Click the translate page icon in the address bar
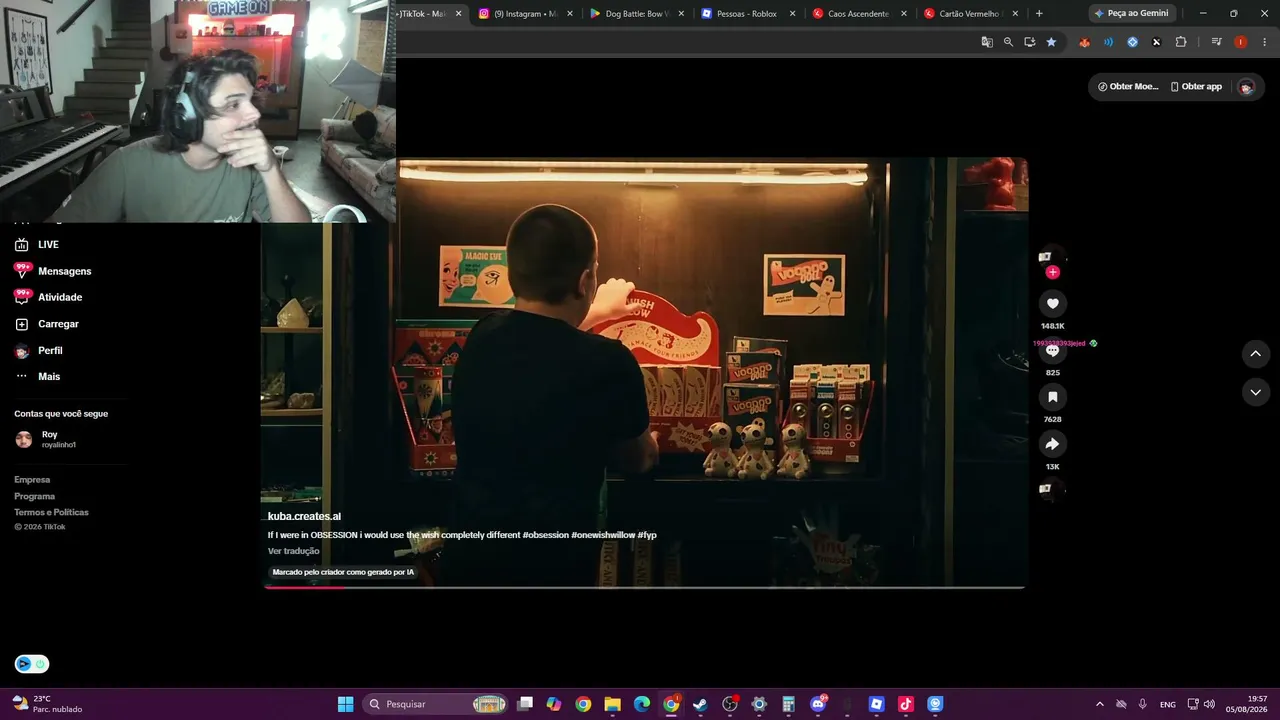1280x720 pixels. click(987, 42)
